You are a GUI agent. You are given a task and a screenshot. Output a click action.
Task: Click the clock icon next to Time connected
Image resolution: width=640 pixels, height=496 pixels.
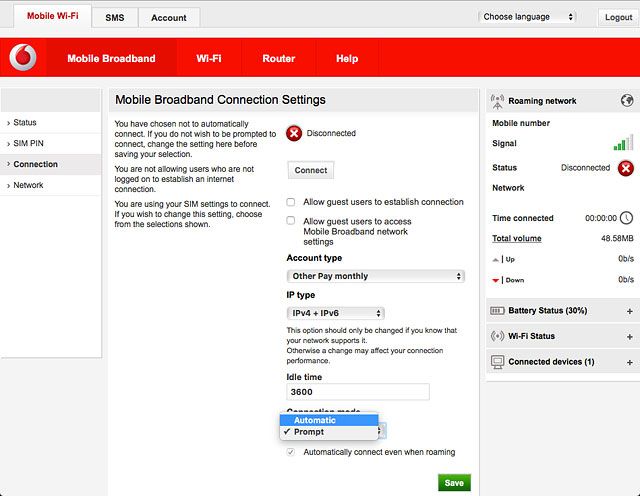pos(626,218)
